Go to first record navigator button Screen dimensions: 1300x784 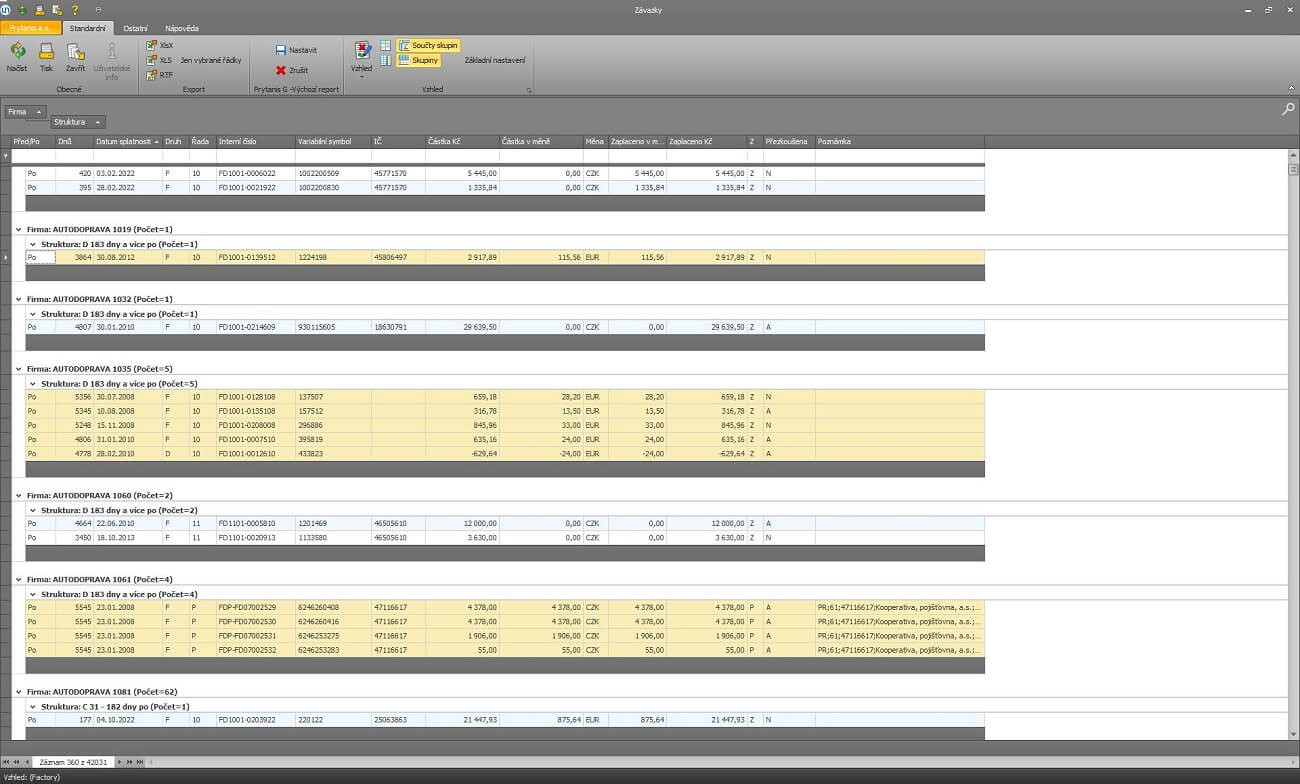[5, 762]
